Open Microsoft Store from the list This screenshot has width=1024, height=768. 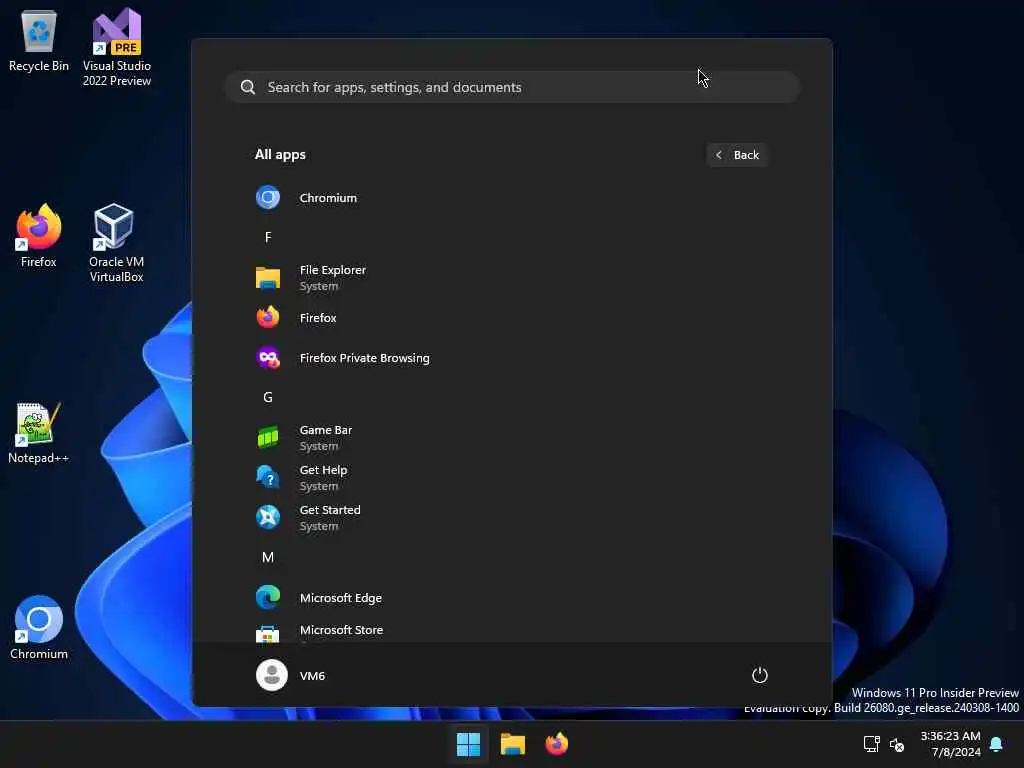(x=512, y=630)
